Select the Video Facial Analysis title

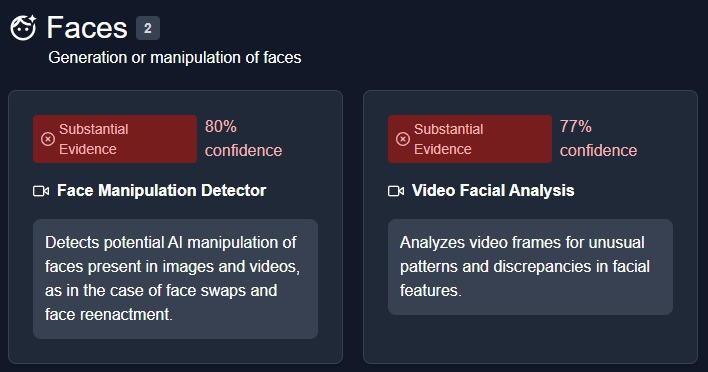[x=493, y=191]
